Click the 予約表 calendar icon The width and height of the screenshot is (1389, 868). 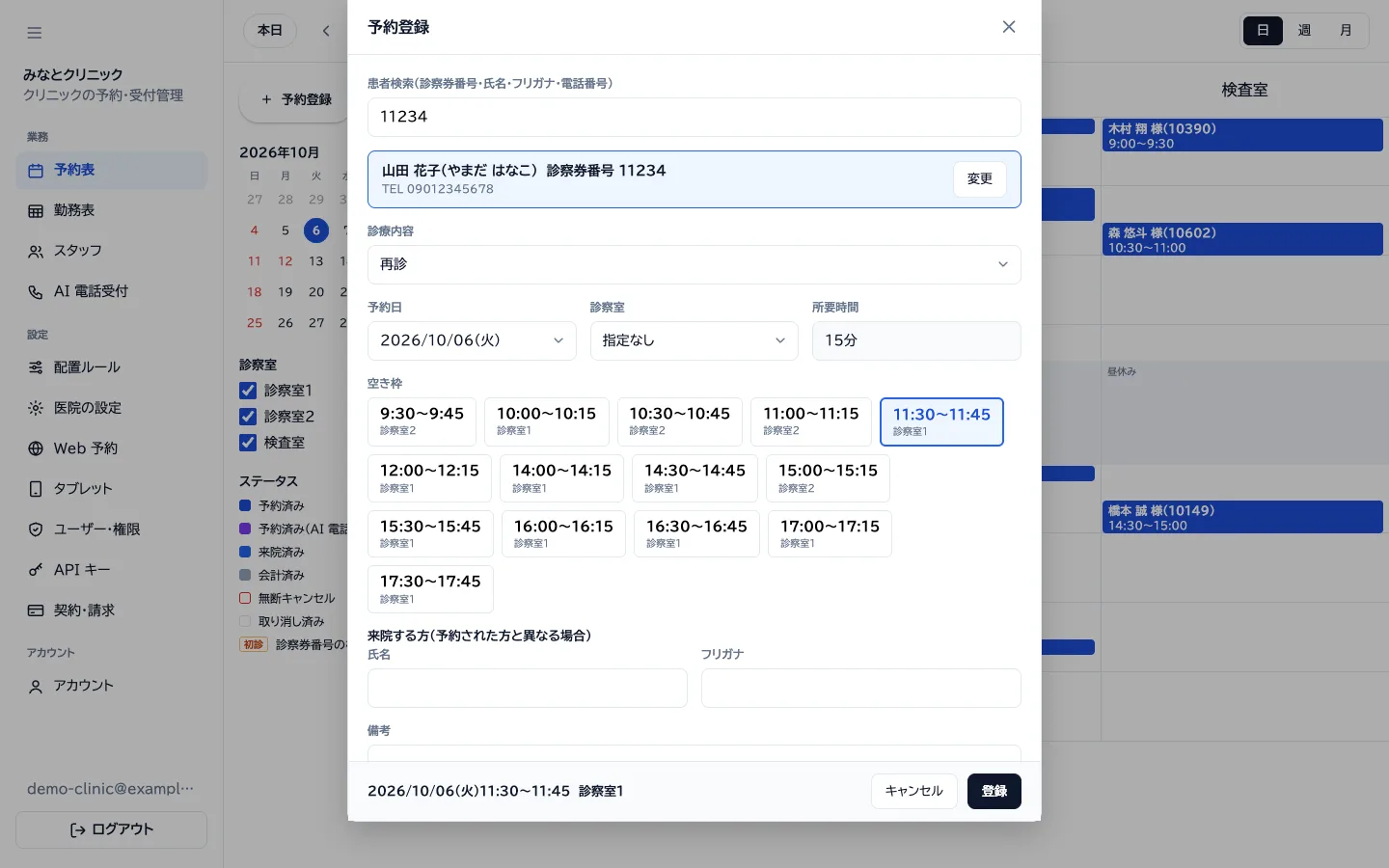36,171
